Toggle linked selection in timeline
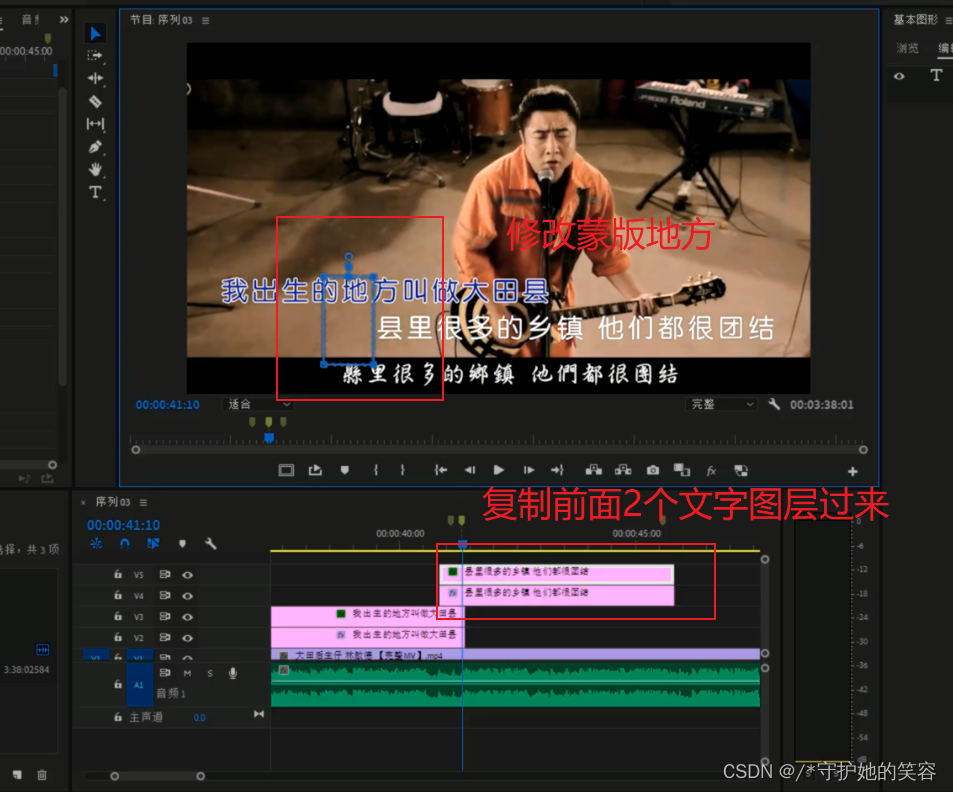 point(153,544)
